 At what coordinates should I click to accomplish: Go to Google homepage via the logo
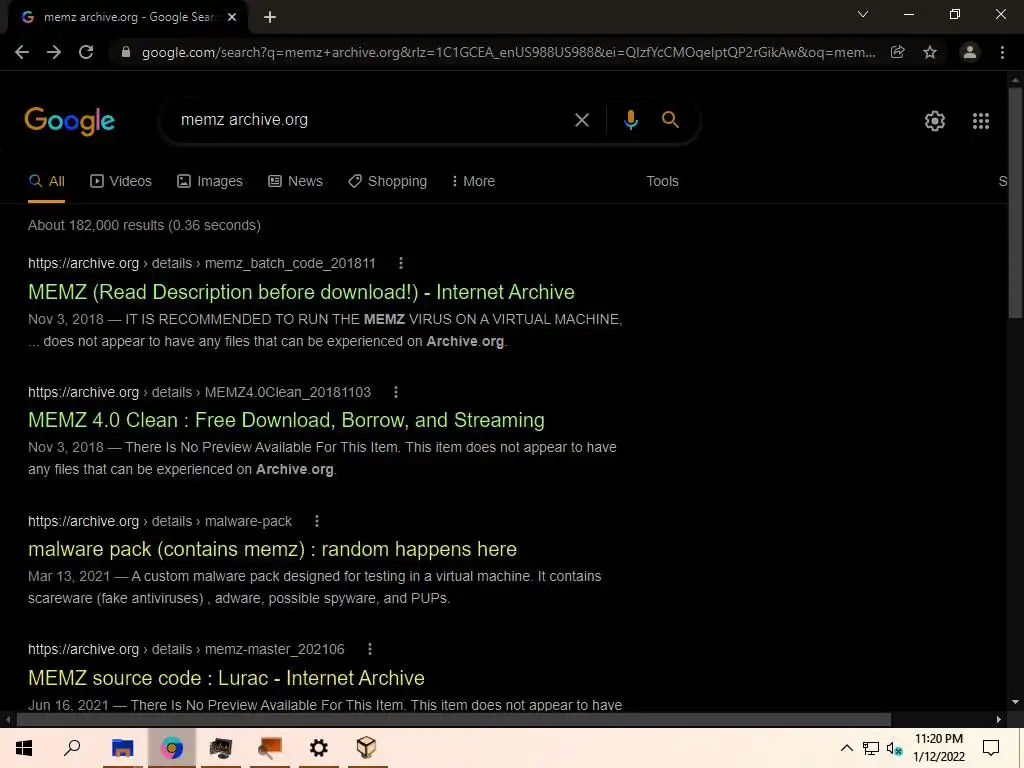pos(69,121)
